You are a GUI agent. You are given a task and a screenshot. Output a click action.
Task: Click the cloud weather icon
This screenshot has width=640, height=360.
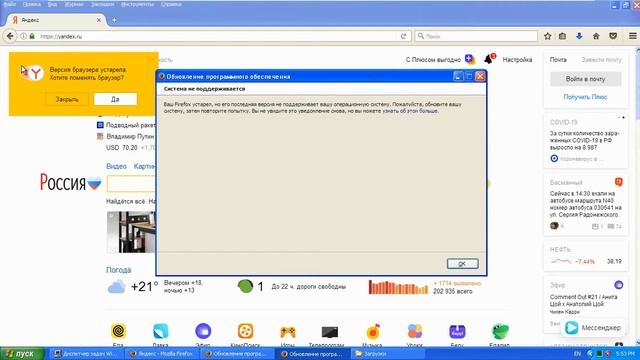pos(116,287)
